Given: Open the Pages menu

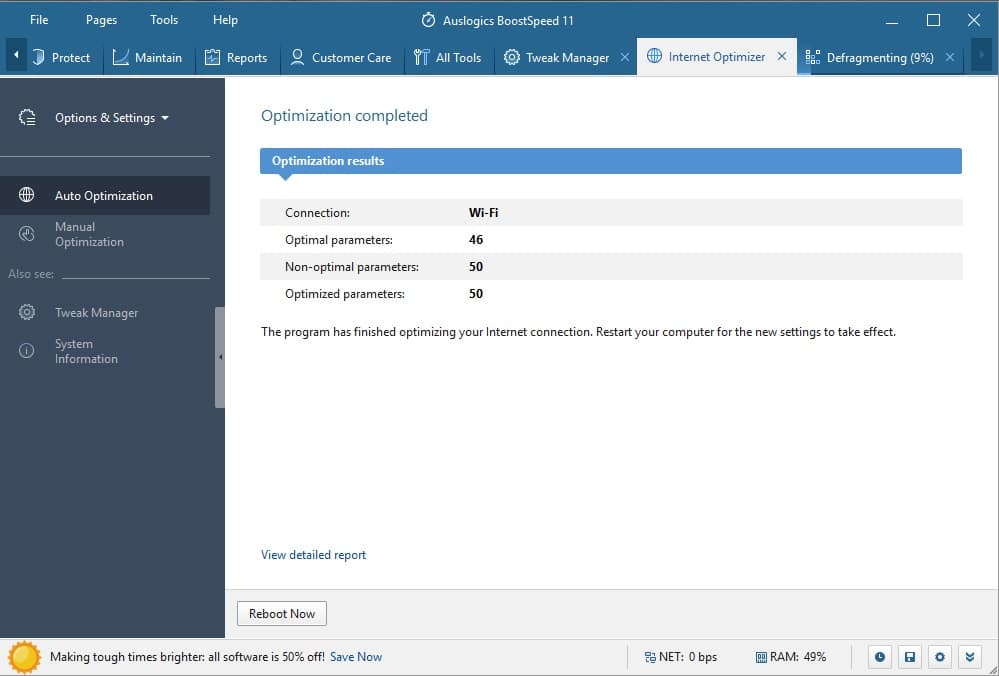Looking at the screenshot, I should click(101, 20).
